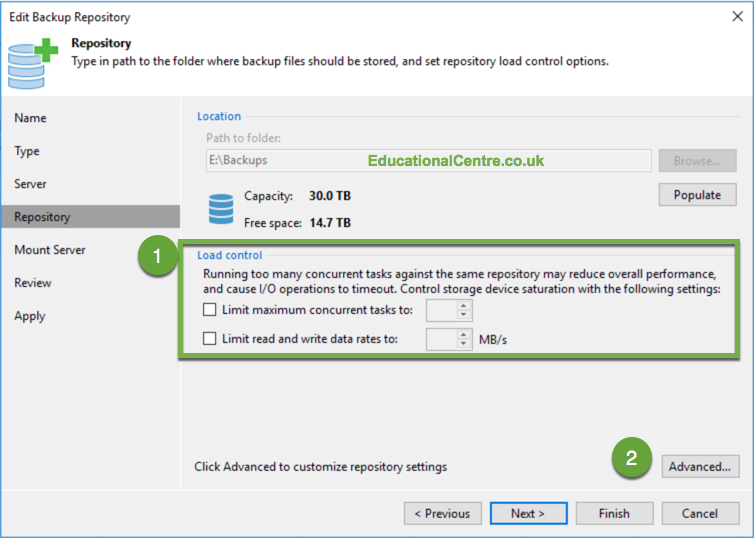Click the green number 2 annotation badge
The image size is (754, 538).
click(631, 457)
